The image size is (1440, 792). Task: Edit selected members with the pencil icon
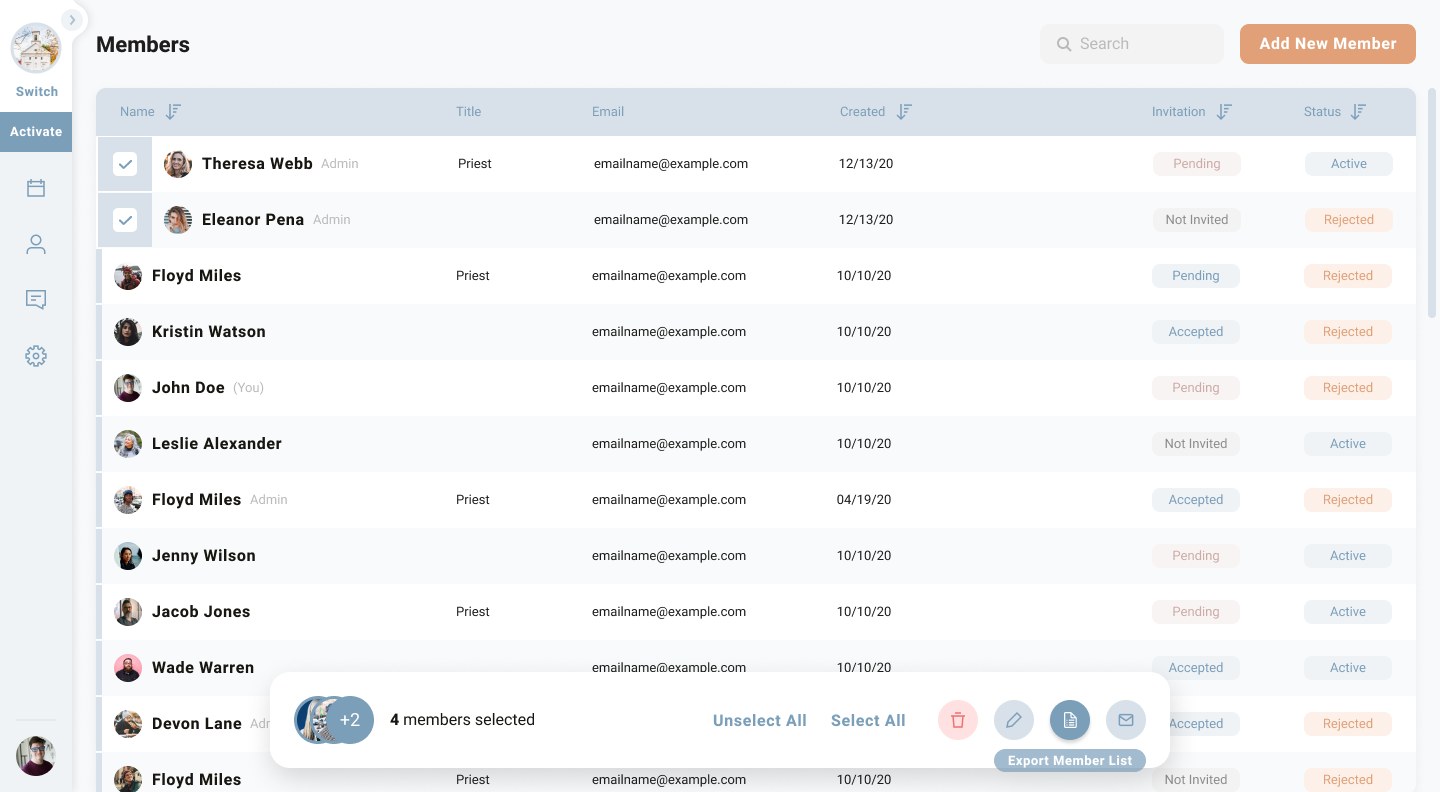tap(1014, 720)
